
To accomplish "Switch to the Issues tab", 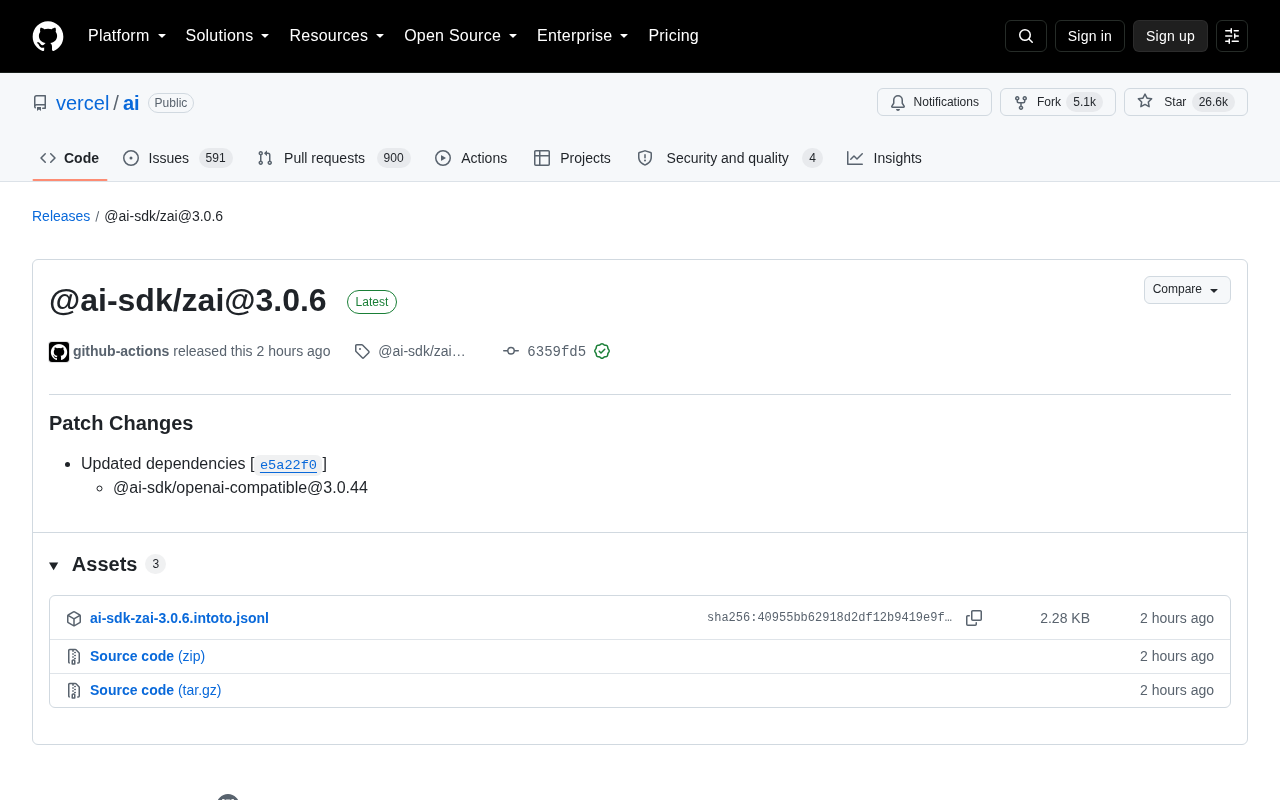I will click(x=178, y=158).
